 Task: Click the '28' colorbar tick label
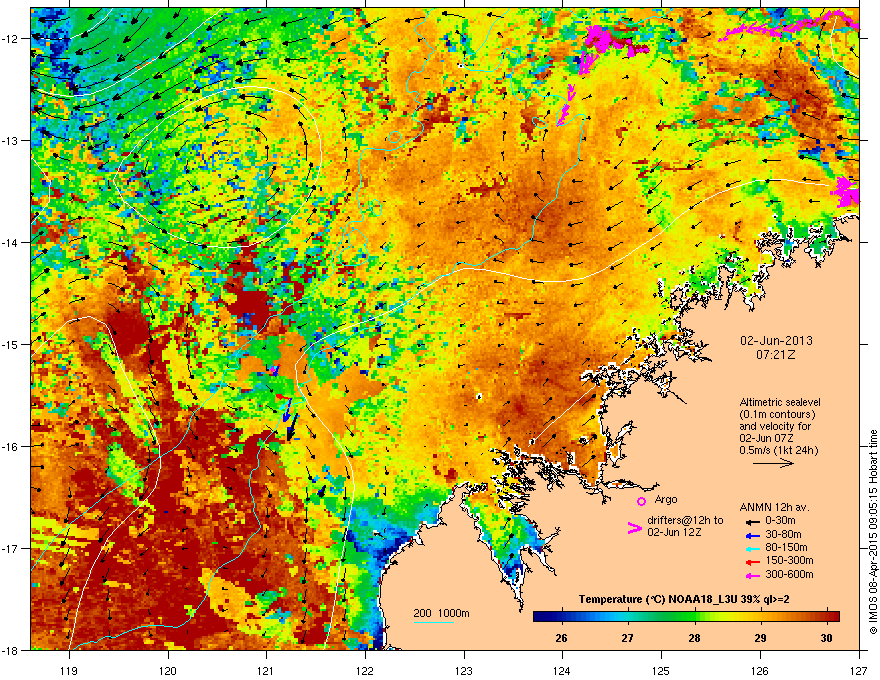point(694,638)
